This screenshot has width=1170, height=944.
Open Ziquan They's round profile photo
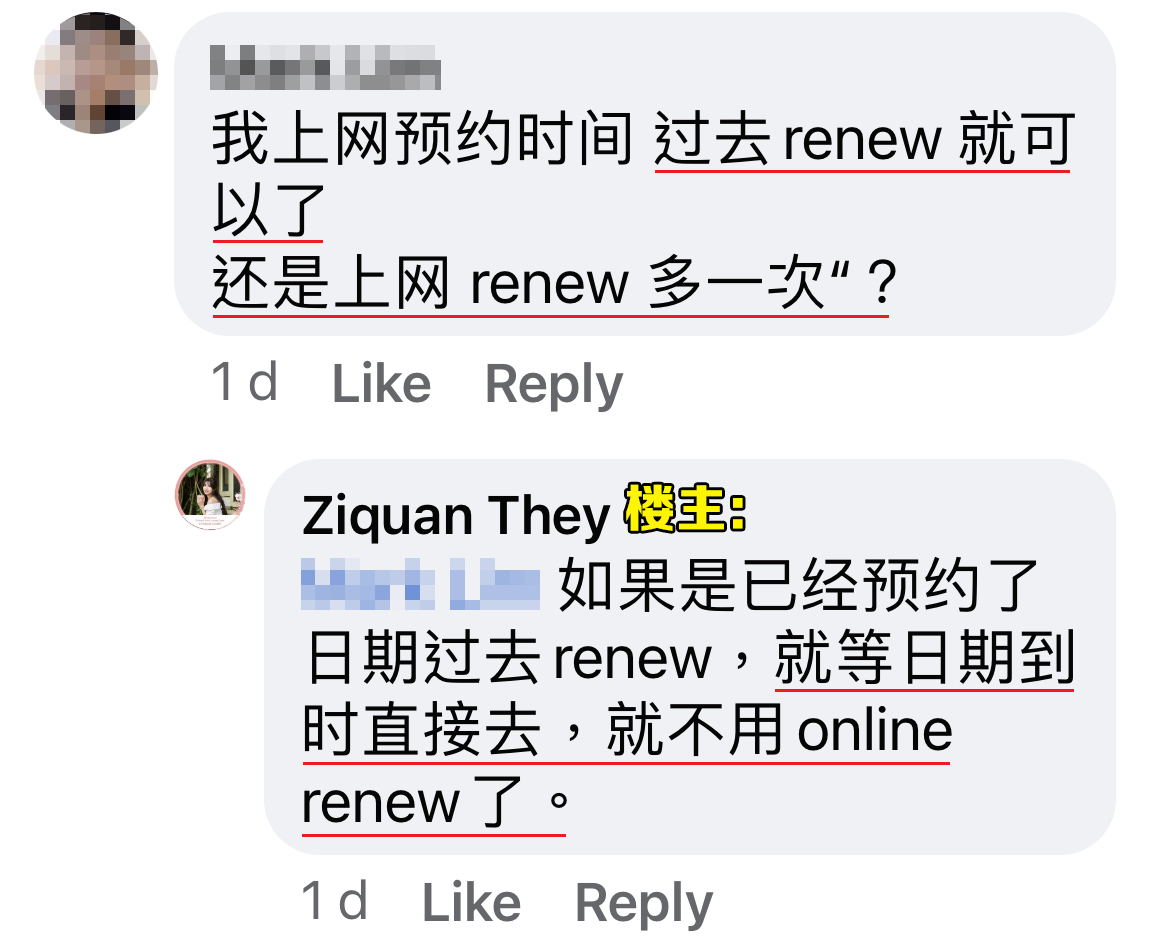click(x=210, y=494)
